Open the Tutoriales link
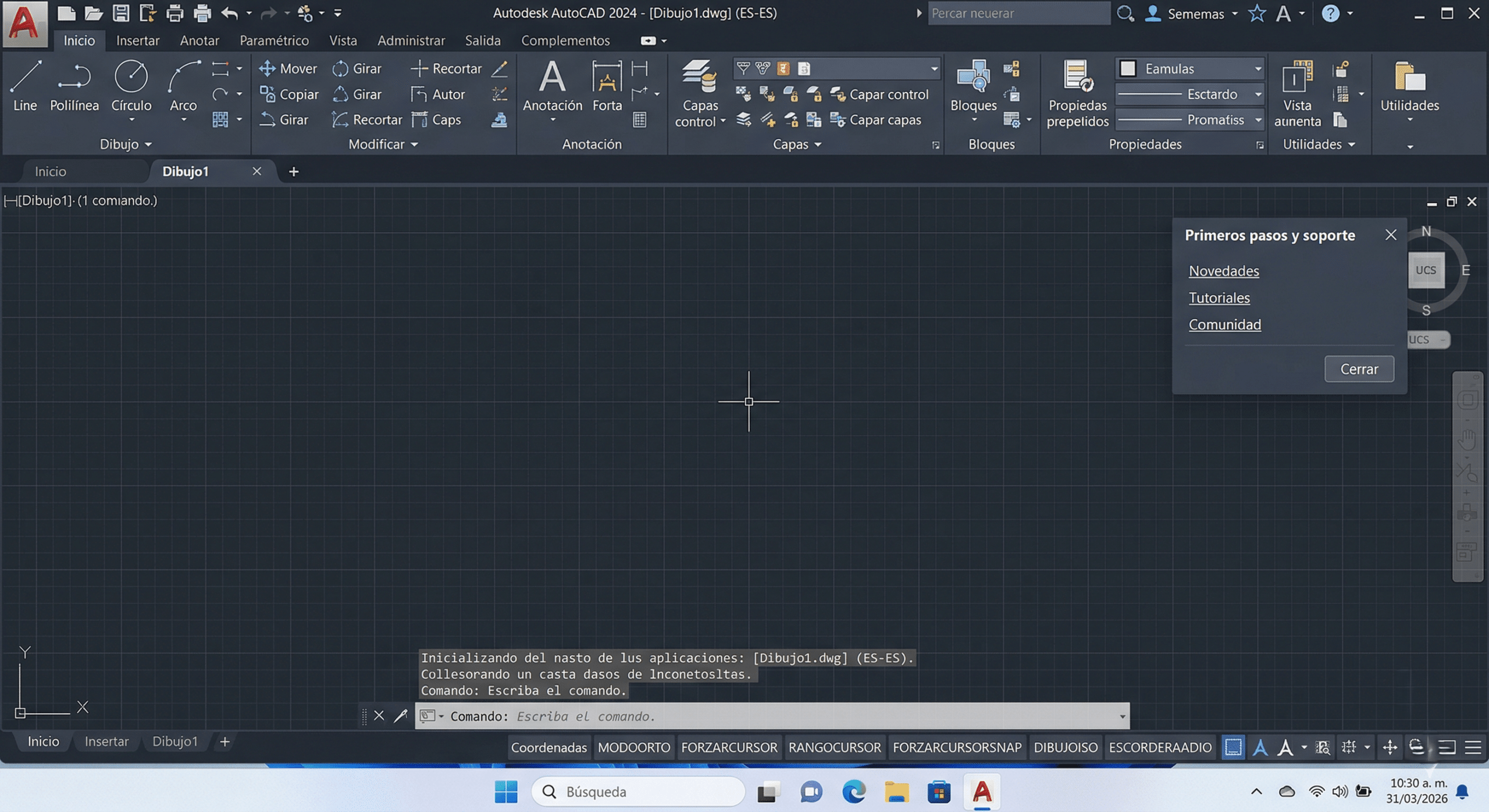The width and height of the screenshot is (1489, 812). pyautogui.click(x=1219, y=297)
